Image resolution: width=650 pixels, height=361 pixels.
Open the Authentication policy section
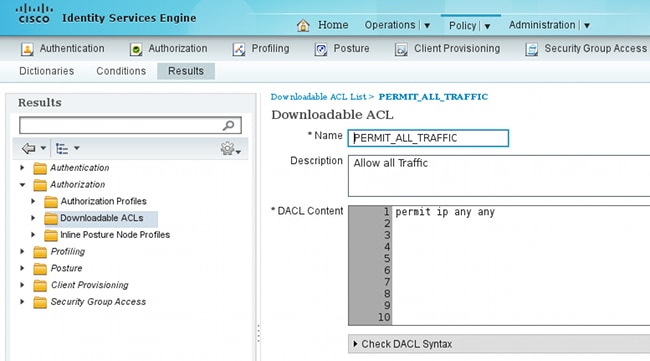(72, 48)
